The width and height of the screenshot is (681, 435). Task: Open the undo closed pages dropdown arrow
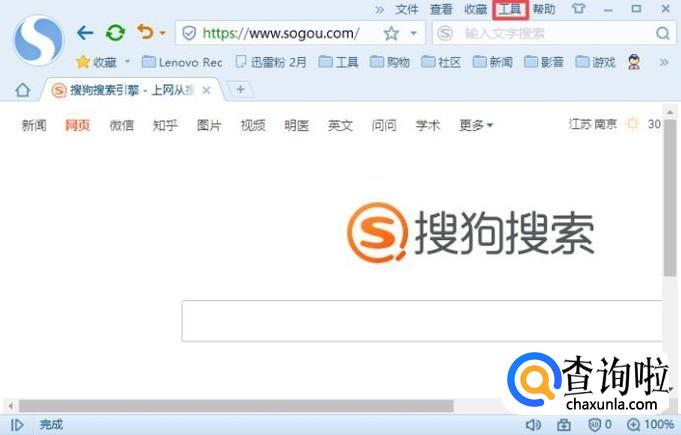click(162, 33)
